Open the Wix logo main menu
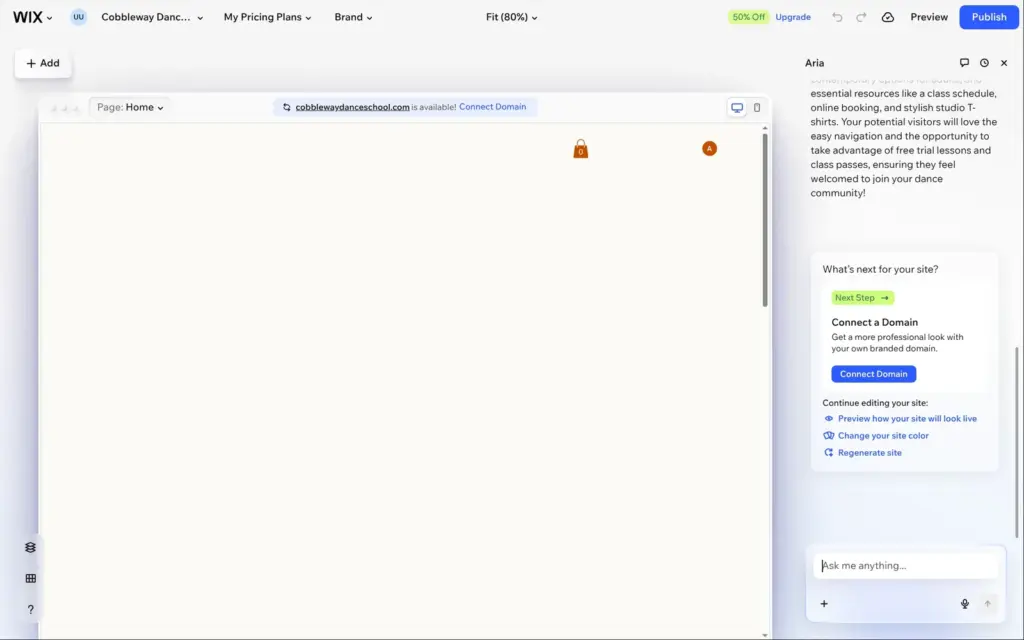Image resolution: width=1024 pixels, height=640 pixels. (32, 18)
